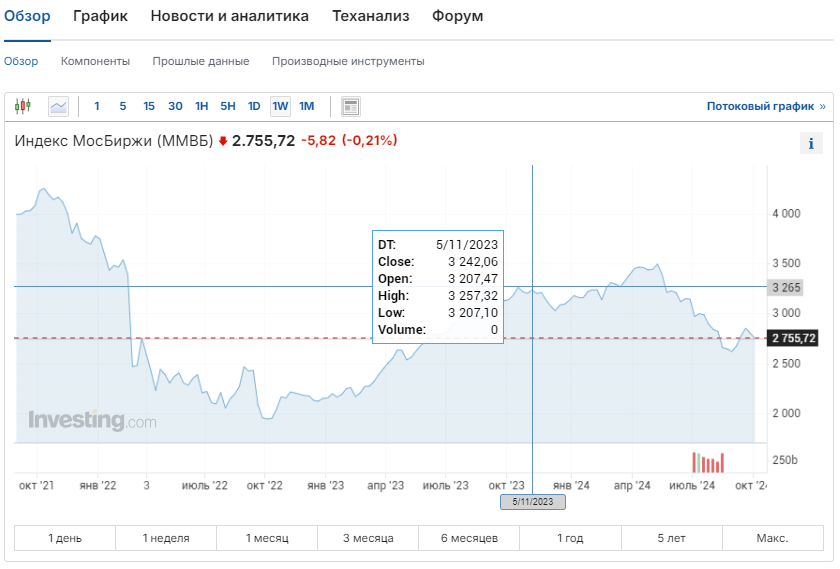This screenshot has height=569, width=840.
Task: Open the Потоковый график link
Action: (760, 106)
